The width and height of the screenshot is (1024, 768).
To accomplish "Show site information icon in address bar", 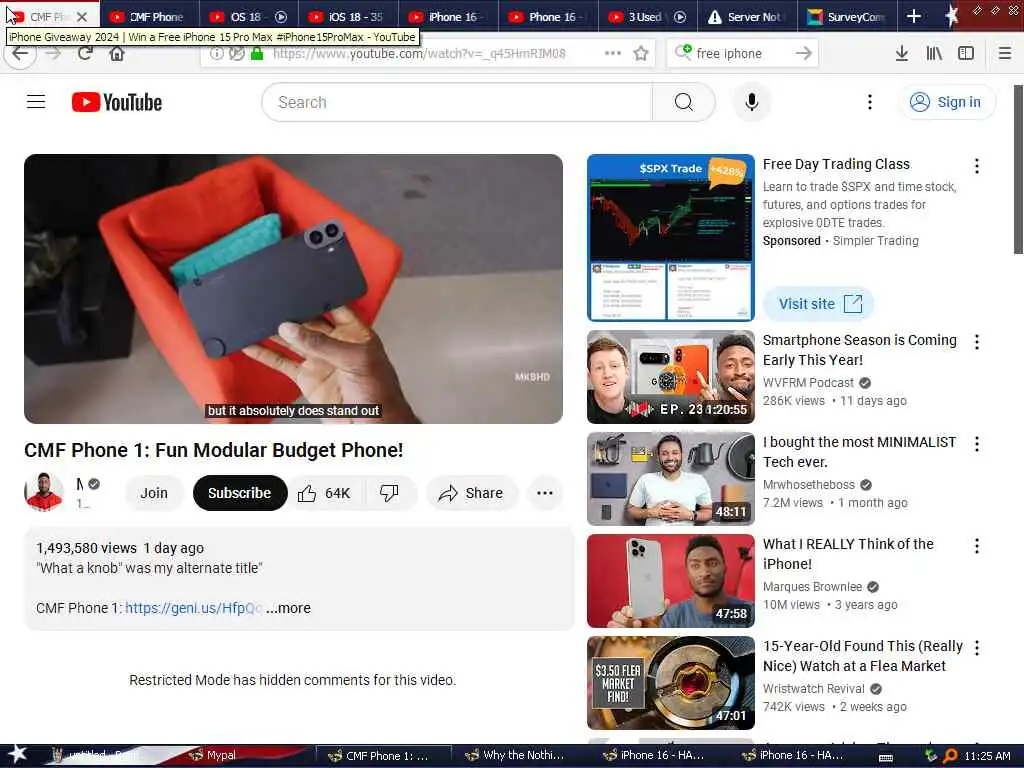I will [217, 53].
